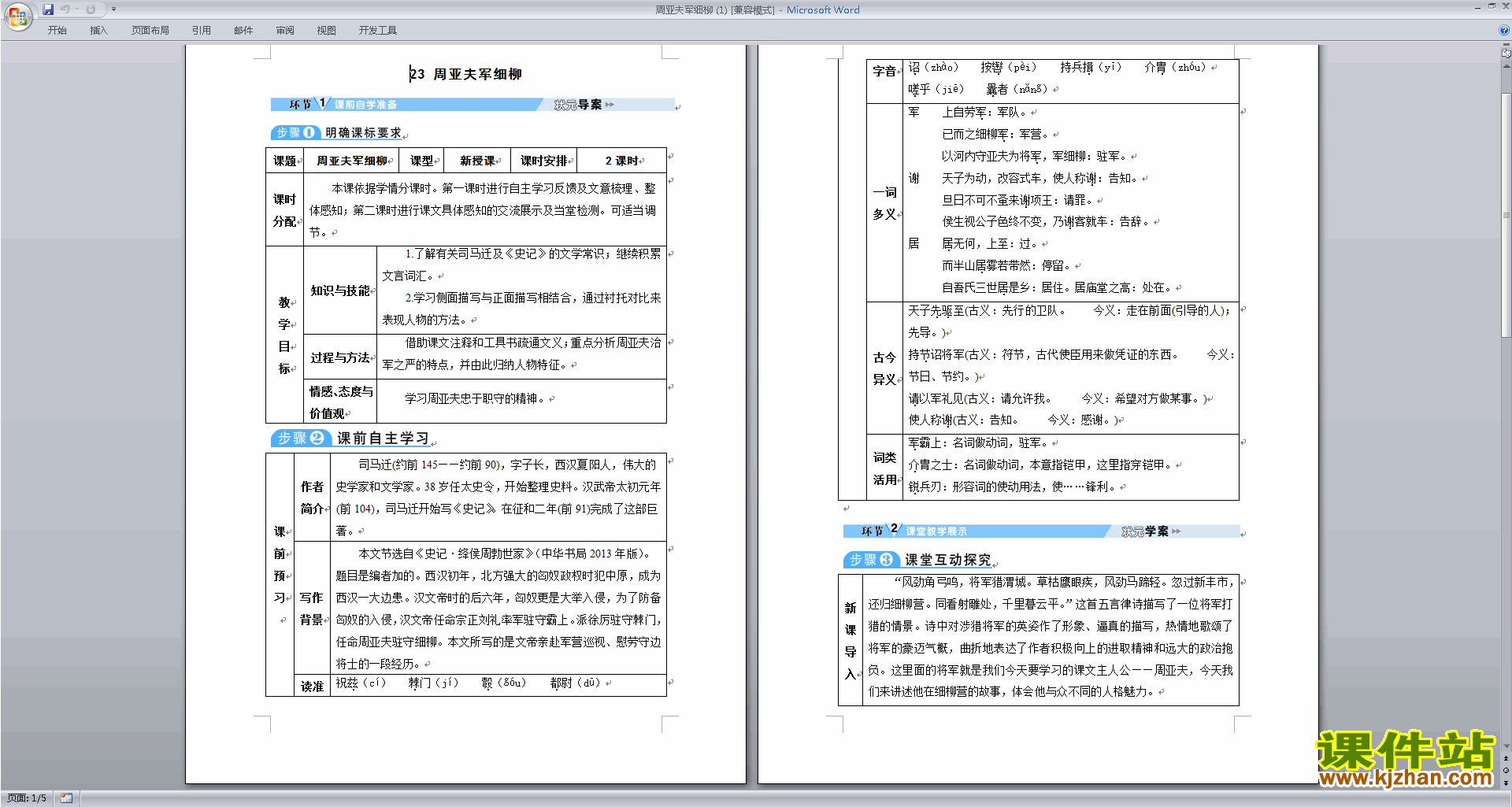Viewport: 1512px width, 807px height.
Task: Click table cell 课时安排
Action: coord(544,161)
